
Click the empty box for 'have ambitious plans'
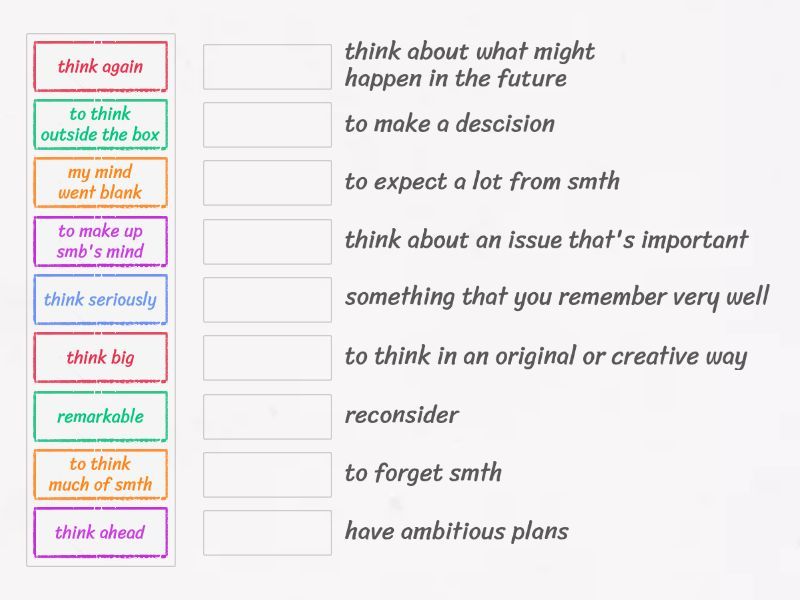pos(267,533)
